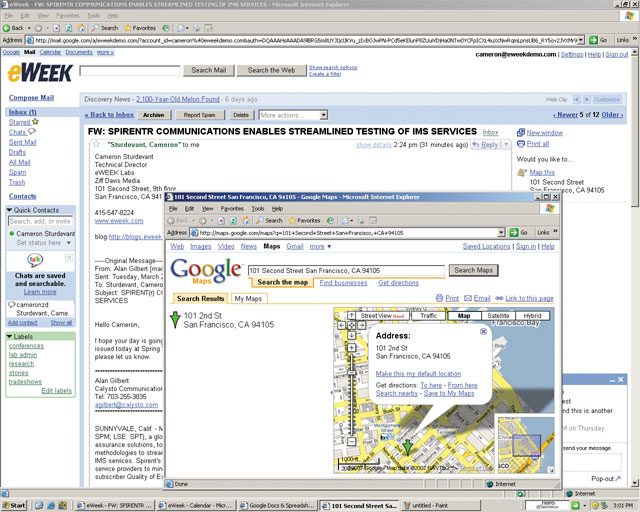Click Find businesses link
This screenshot has height=512, width=640.
coord(343,283)
